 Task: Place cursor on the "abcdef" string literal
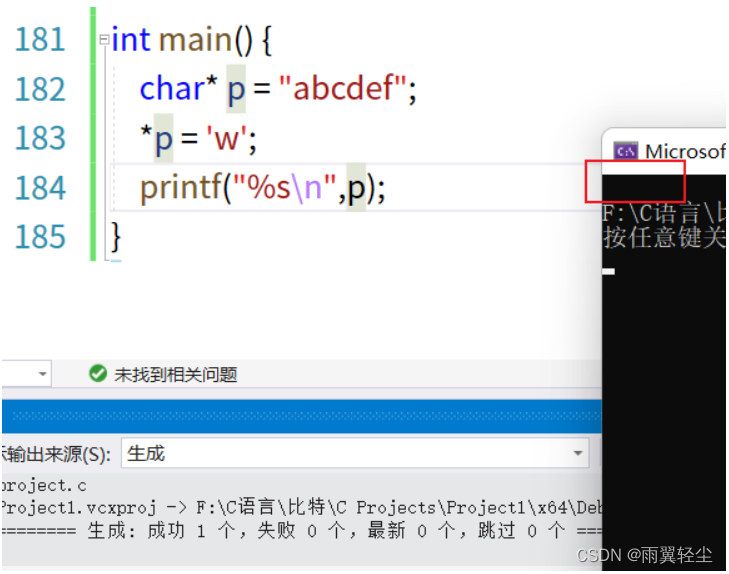point(343,88)
